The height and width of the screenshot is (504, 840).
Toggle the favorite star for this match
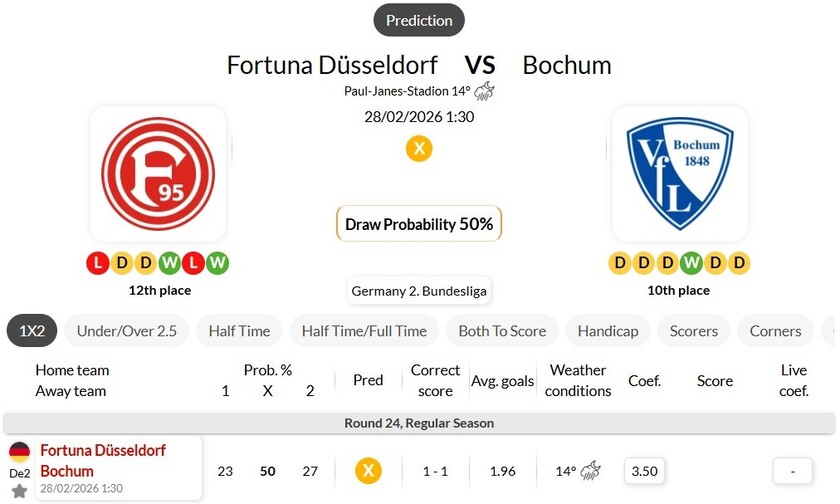(x=20, y=491)
